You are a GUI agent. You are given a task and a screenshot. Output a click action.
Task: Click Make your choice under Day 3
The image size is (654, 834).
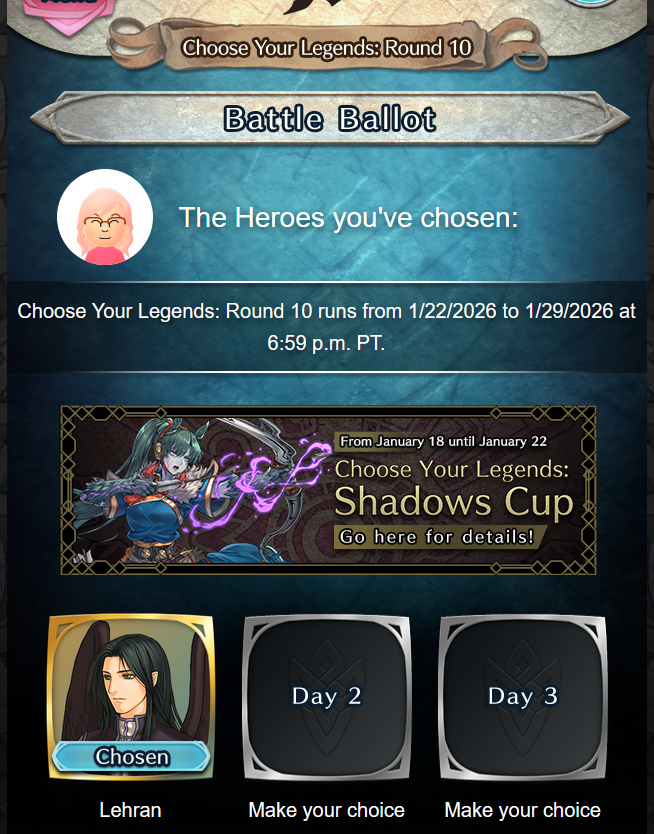(x=523, y=810)
